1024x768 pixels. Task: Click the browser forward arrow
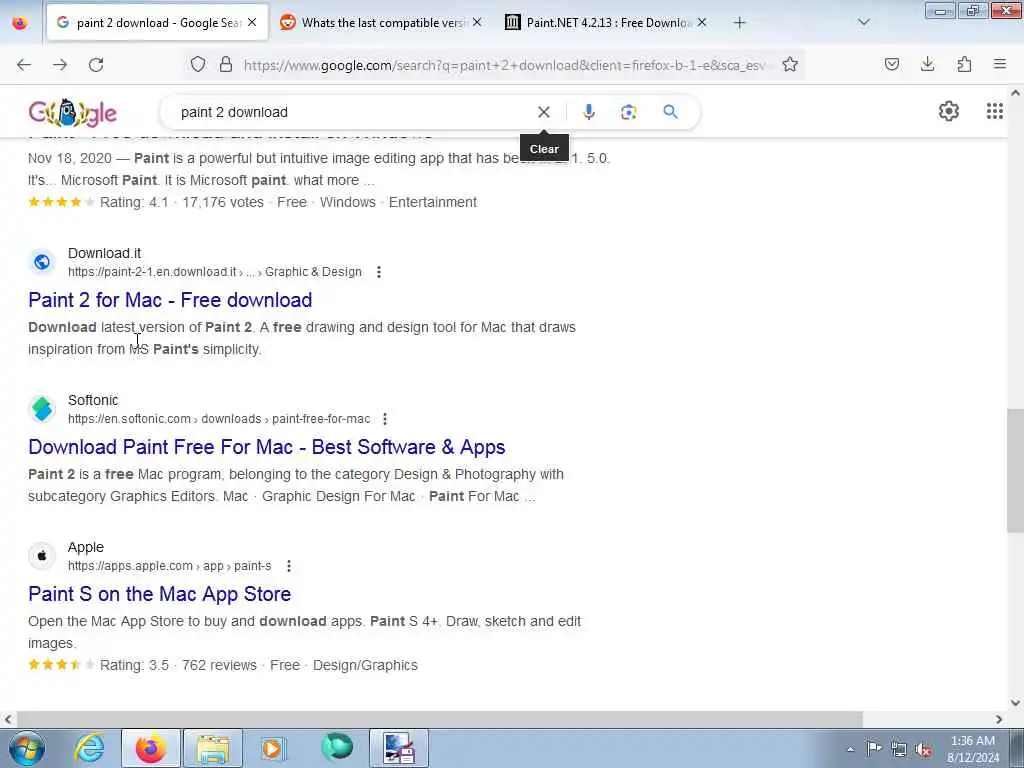point(60,65)
